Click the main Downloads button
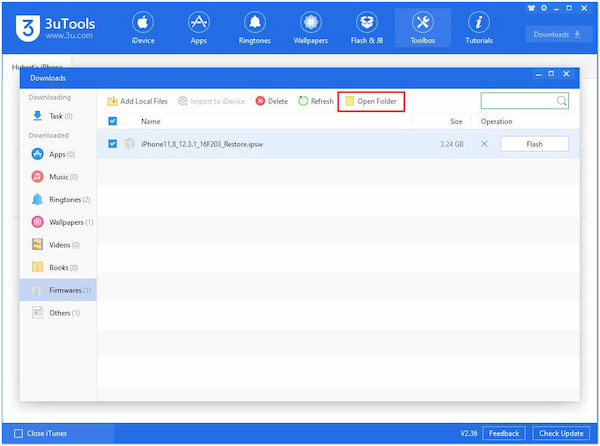Viewport: 600px width, 446px height. [557, 34]
